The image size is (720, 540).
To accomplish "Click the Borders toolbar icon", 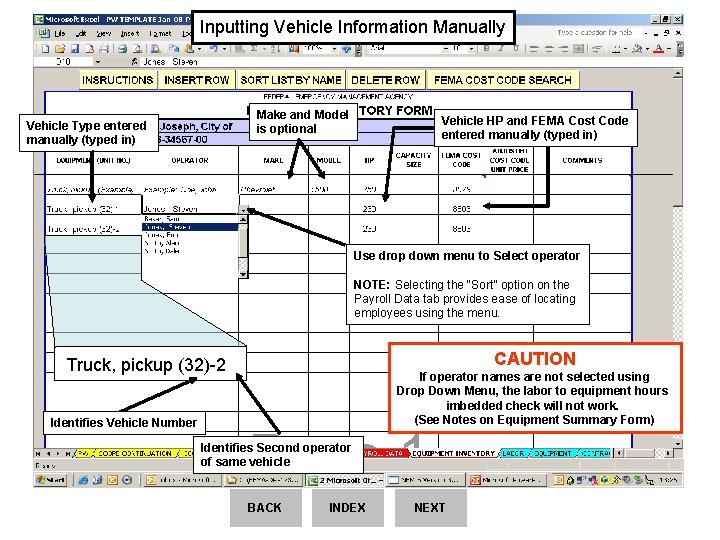I will tap(618, 49).
